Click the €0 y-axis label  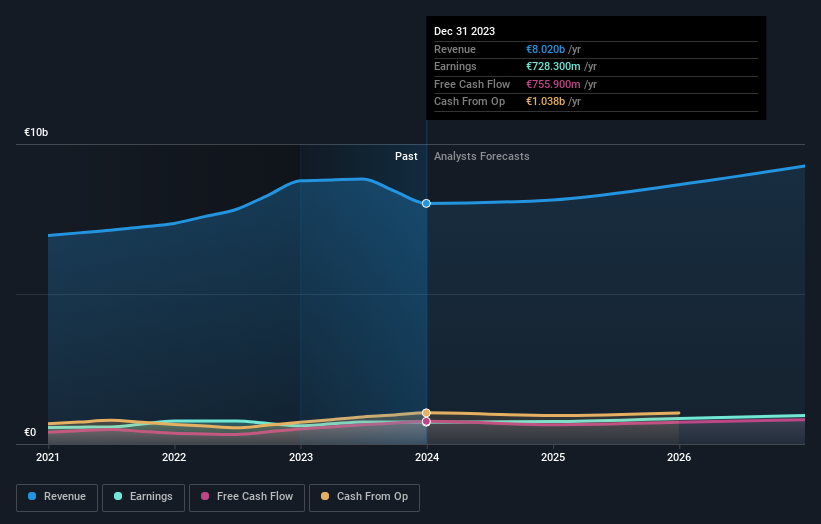pos(30,432)
